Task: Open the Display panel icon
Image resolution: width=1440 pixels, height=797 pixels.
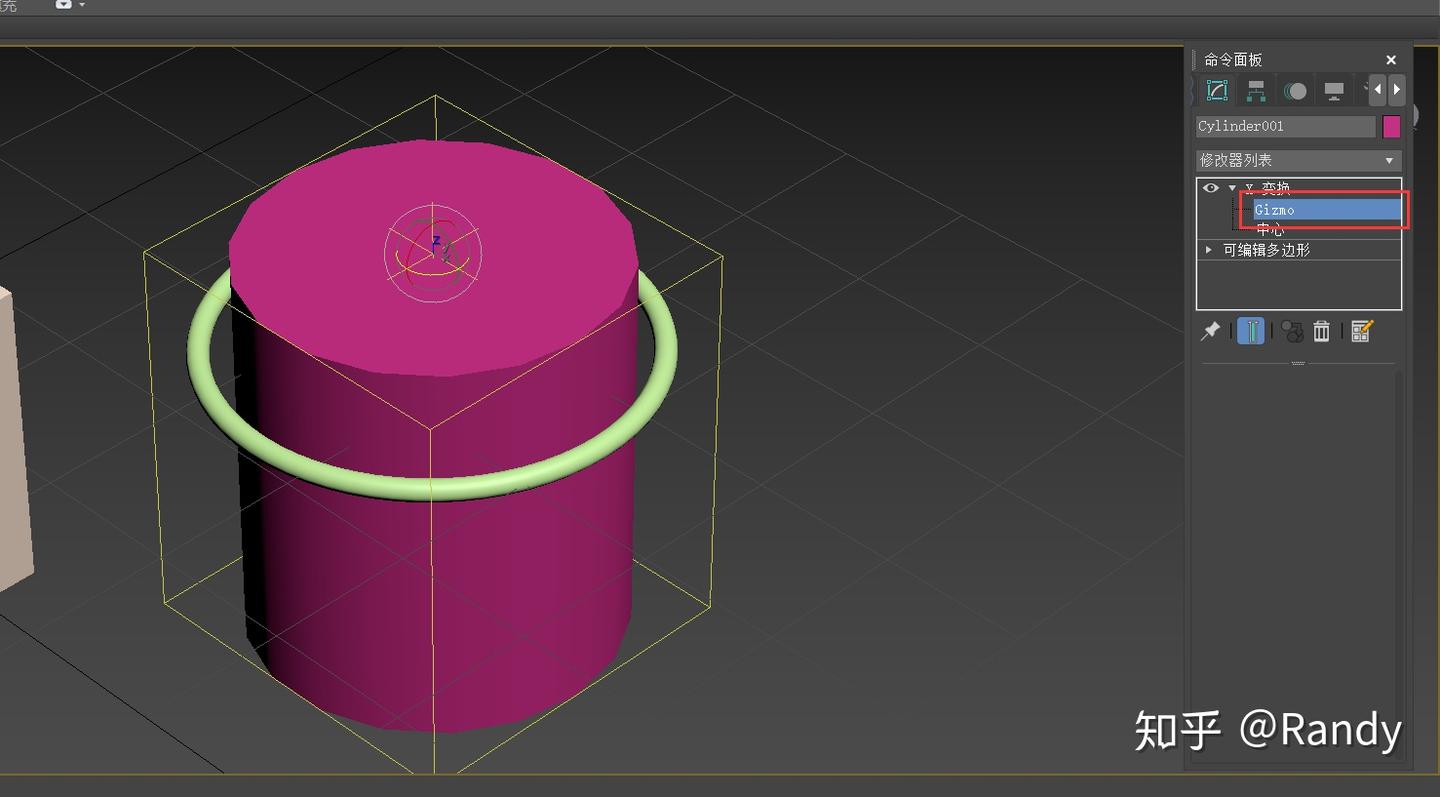Action: (x=1333, y=90)
